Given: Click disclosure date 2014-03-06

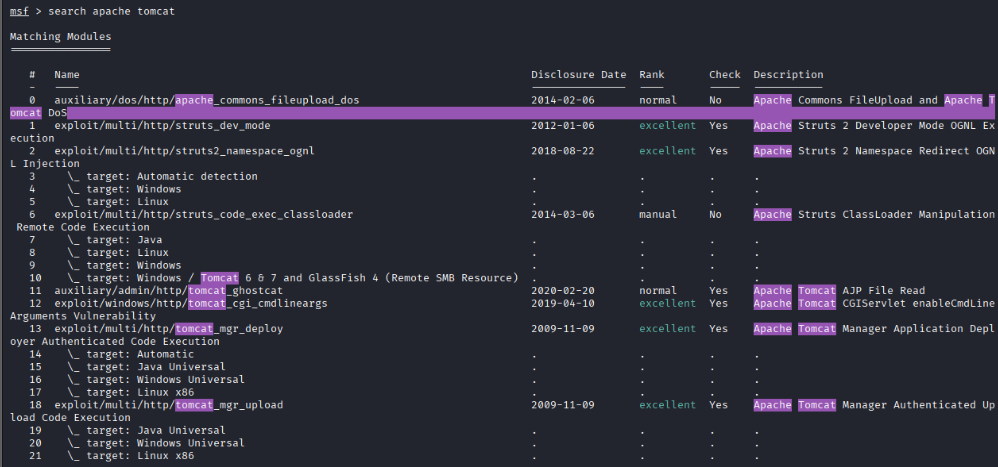Looking at the screenshot, I should [563, 214].
